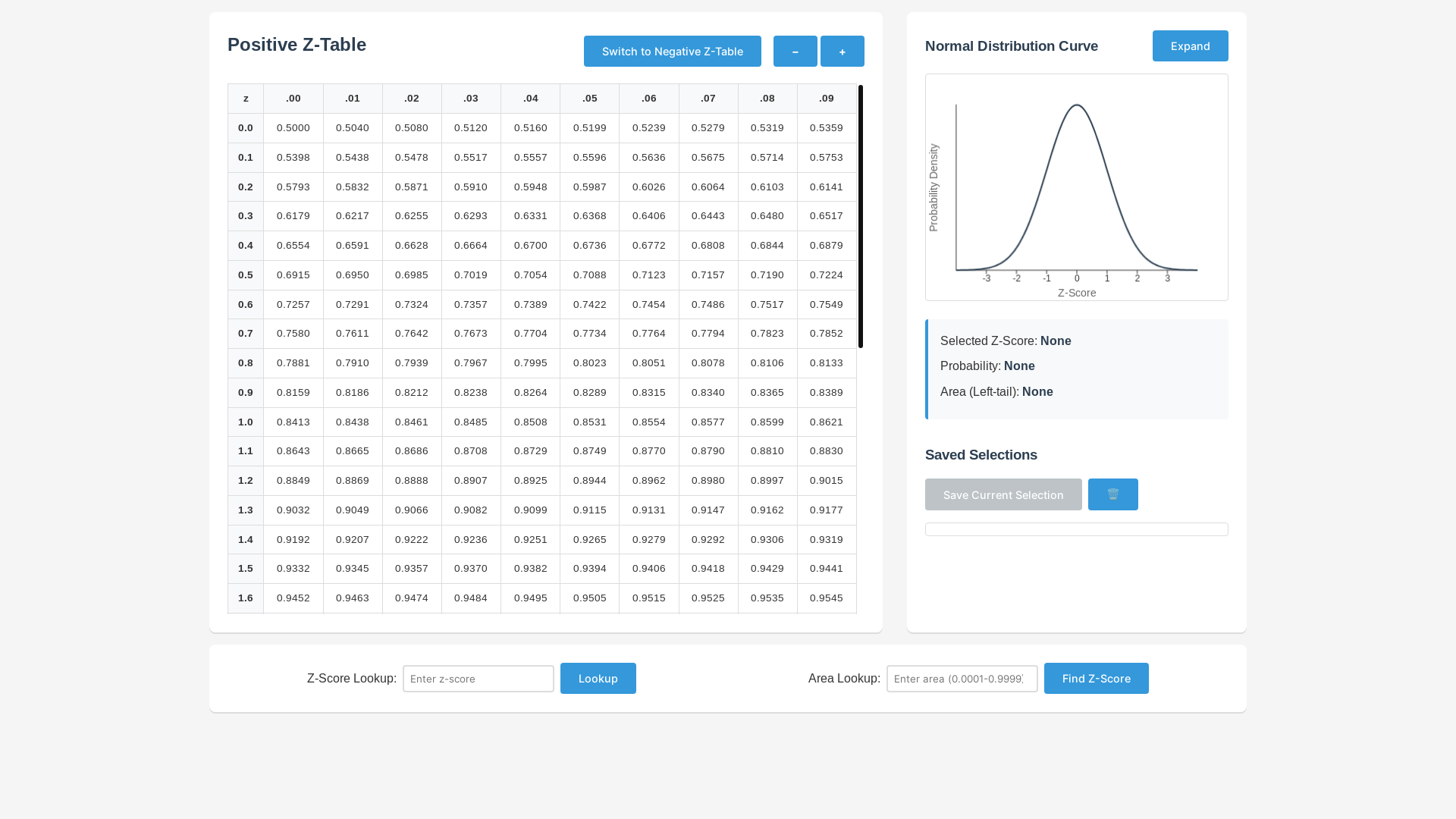The width and height of the screenshot is (1456, 819).
Task: Click the Positive Z-Table heading
Action: tap(297, 45)
